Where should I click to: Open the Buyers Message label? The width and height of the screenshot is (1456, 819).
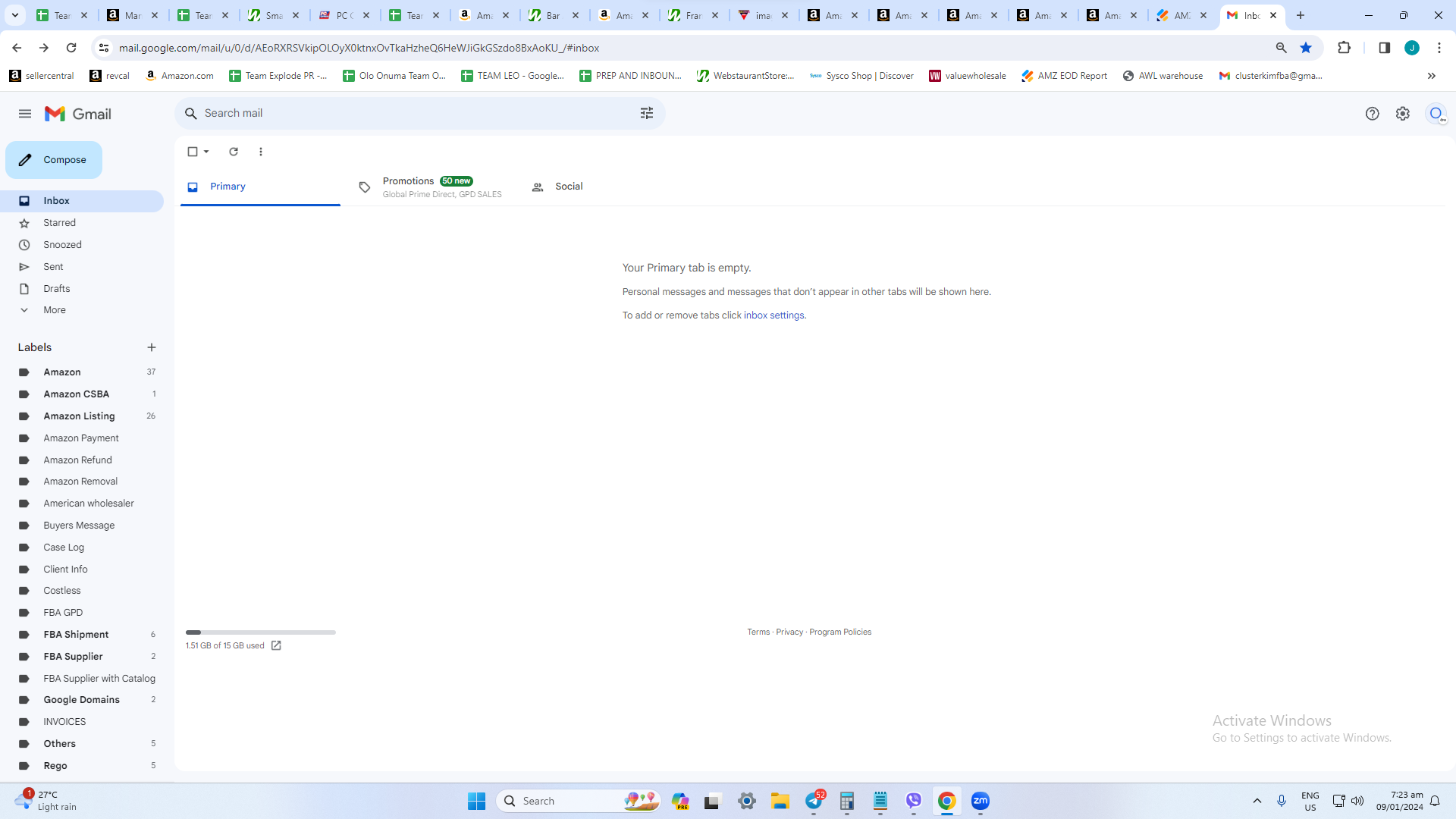point(82,526)
